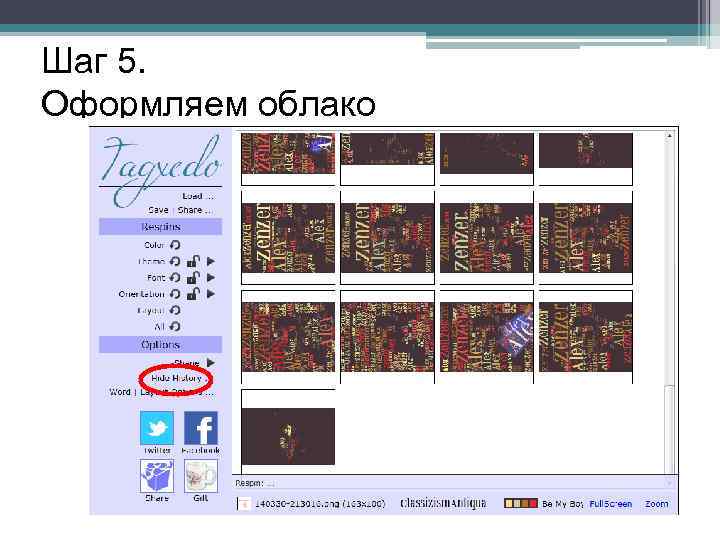
Task: Click the FullScreen link
Action: 610,504
